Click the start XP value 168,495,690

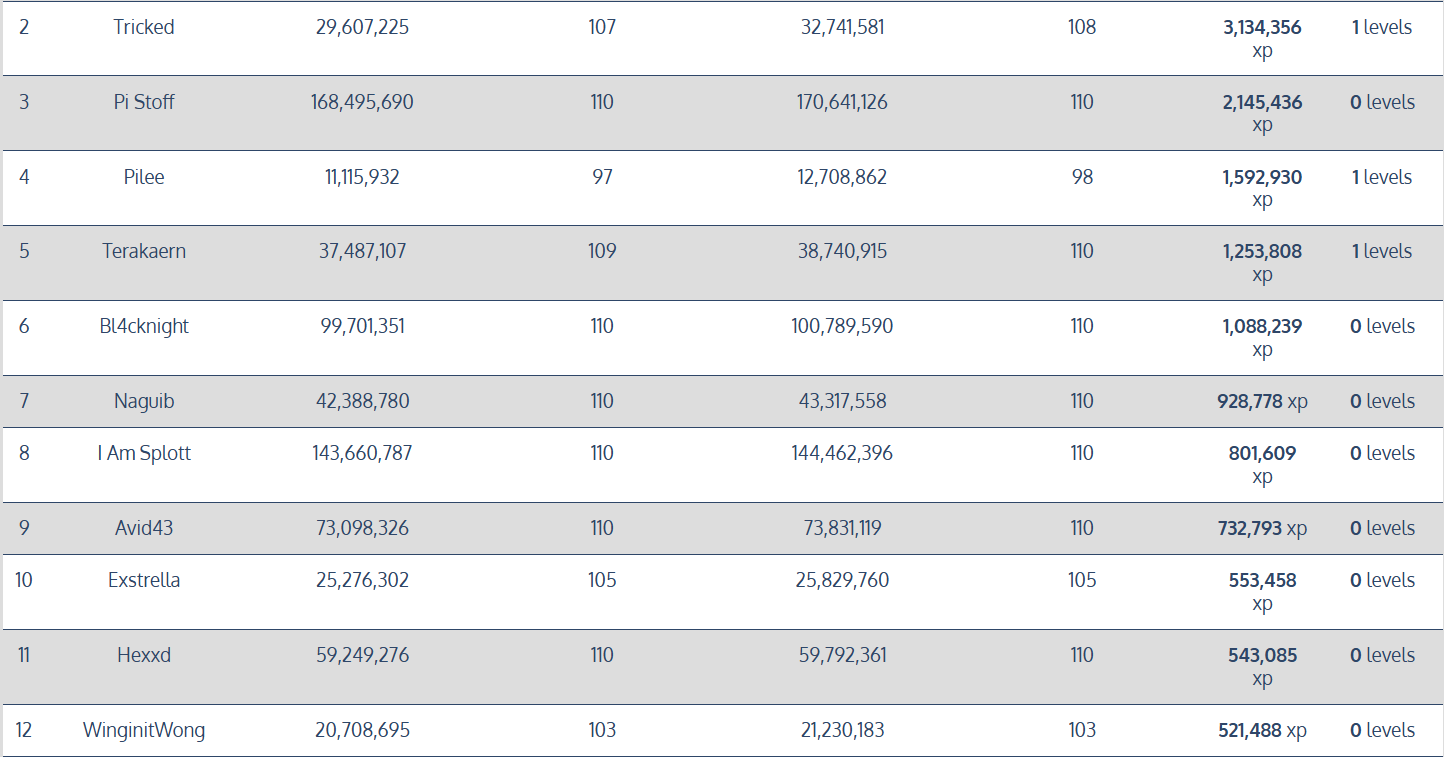(x=362, y=102)
